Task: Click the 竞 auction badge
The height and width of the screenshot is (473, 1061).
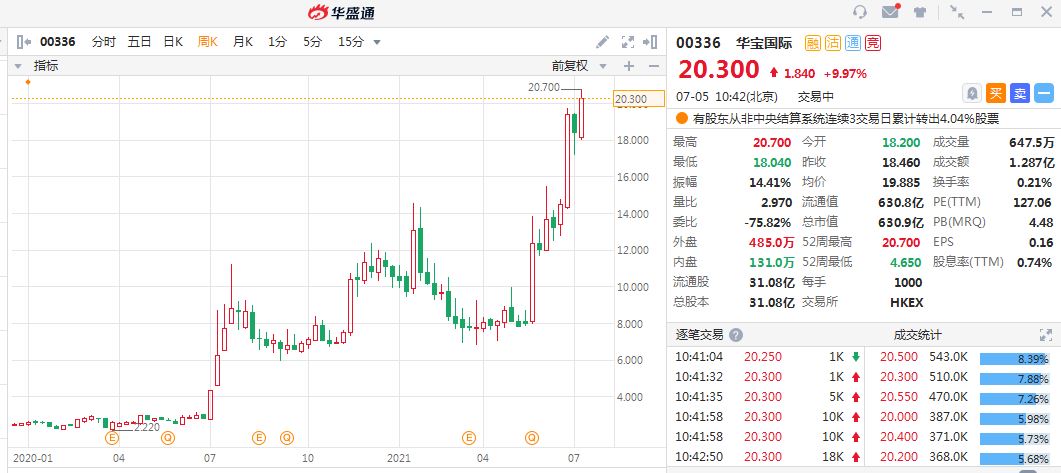Action: pyautogui.click(x=874, y=43)
